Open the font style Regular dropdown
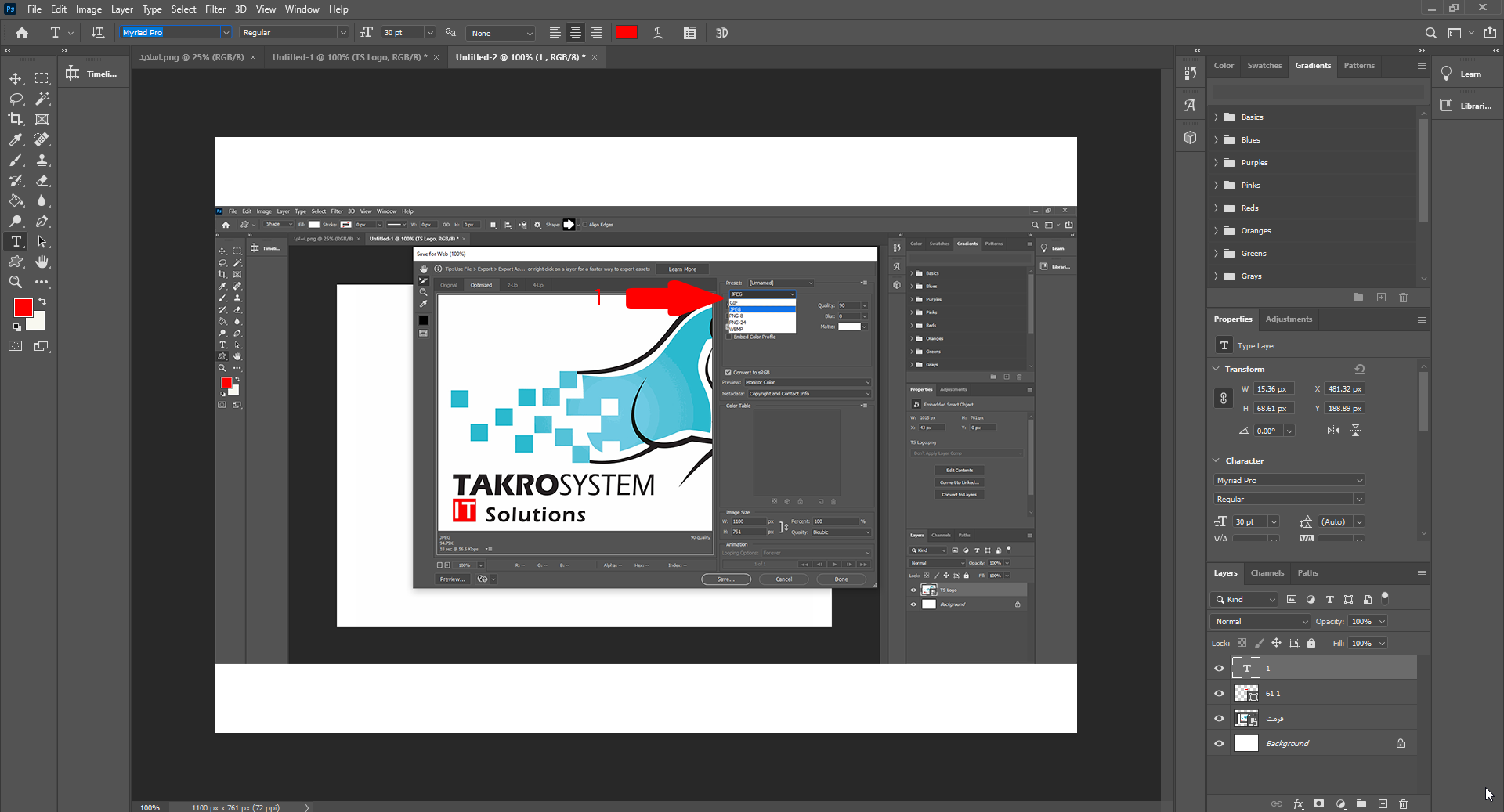Screen dimensions: 1504x812 pos(342,33)
